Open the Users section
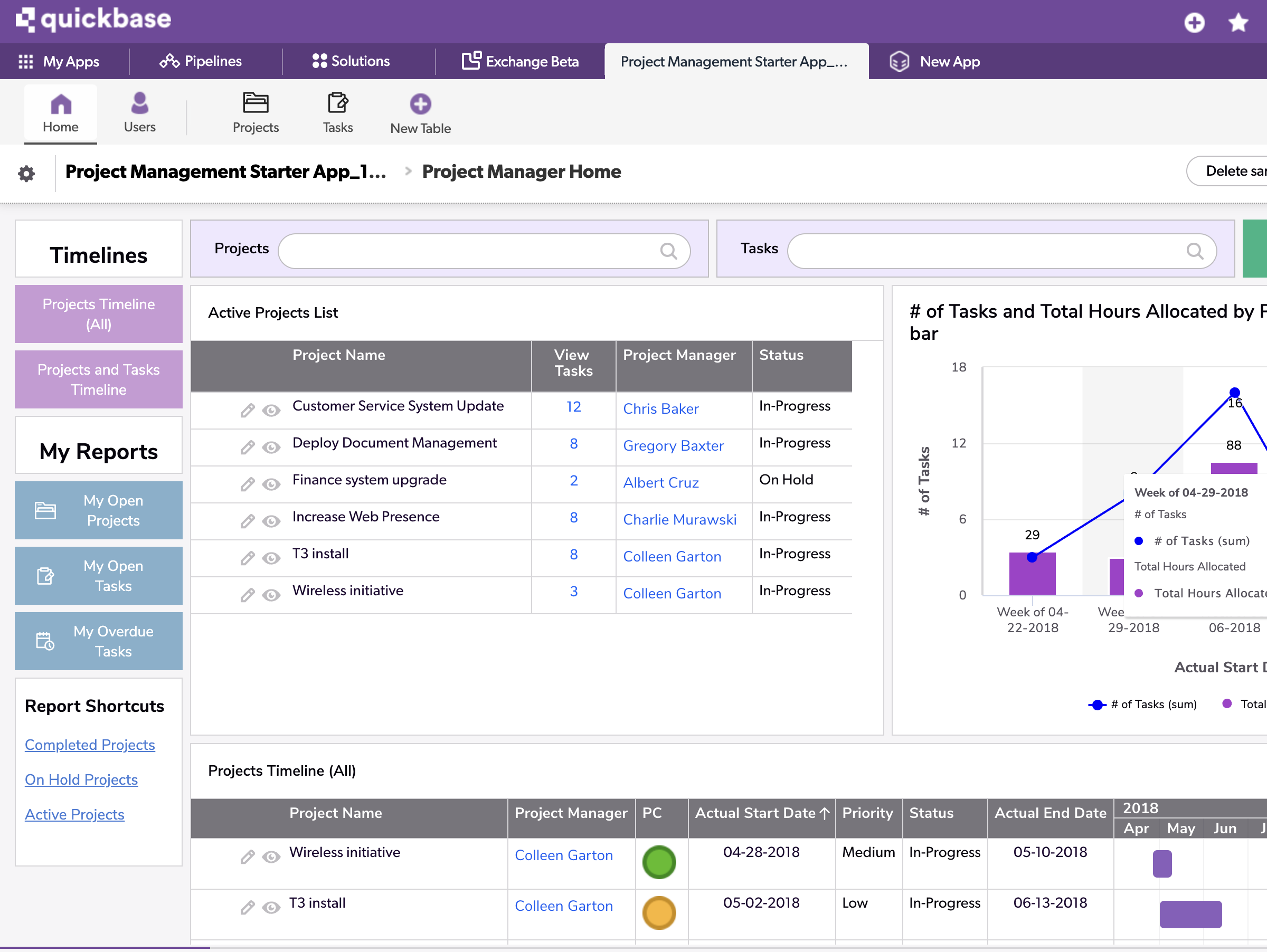The image size is (1267, 952). pos(139,112)
